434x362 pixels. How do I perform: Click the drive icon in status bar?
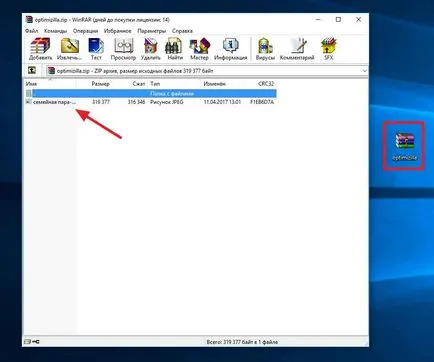pos(27,342)
